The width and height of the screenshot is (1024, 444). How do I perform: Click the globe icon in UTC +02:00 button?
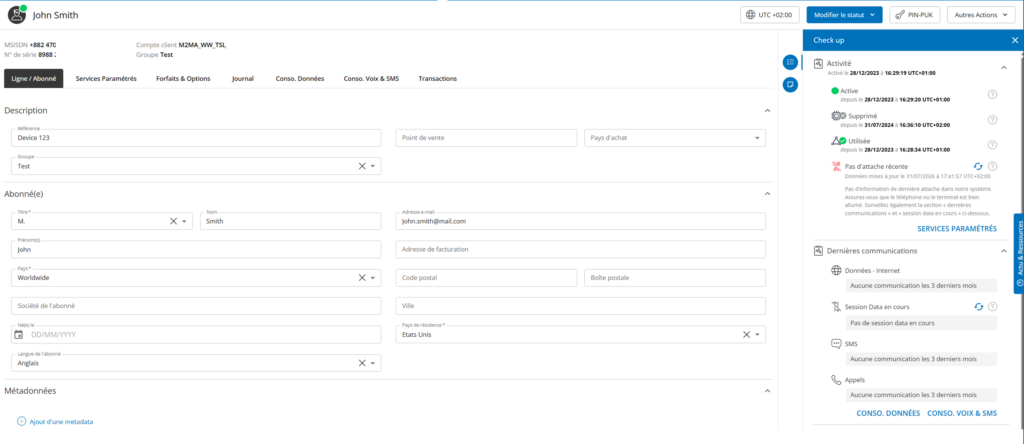(x=750, y=14)
